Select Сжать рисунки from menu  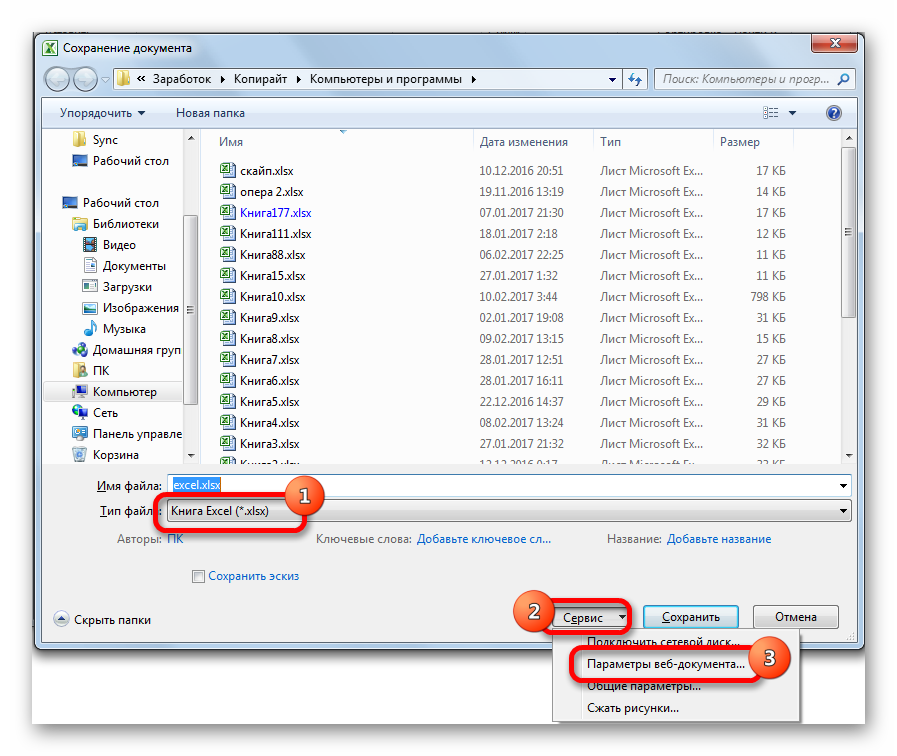click(x=632, y=708)
